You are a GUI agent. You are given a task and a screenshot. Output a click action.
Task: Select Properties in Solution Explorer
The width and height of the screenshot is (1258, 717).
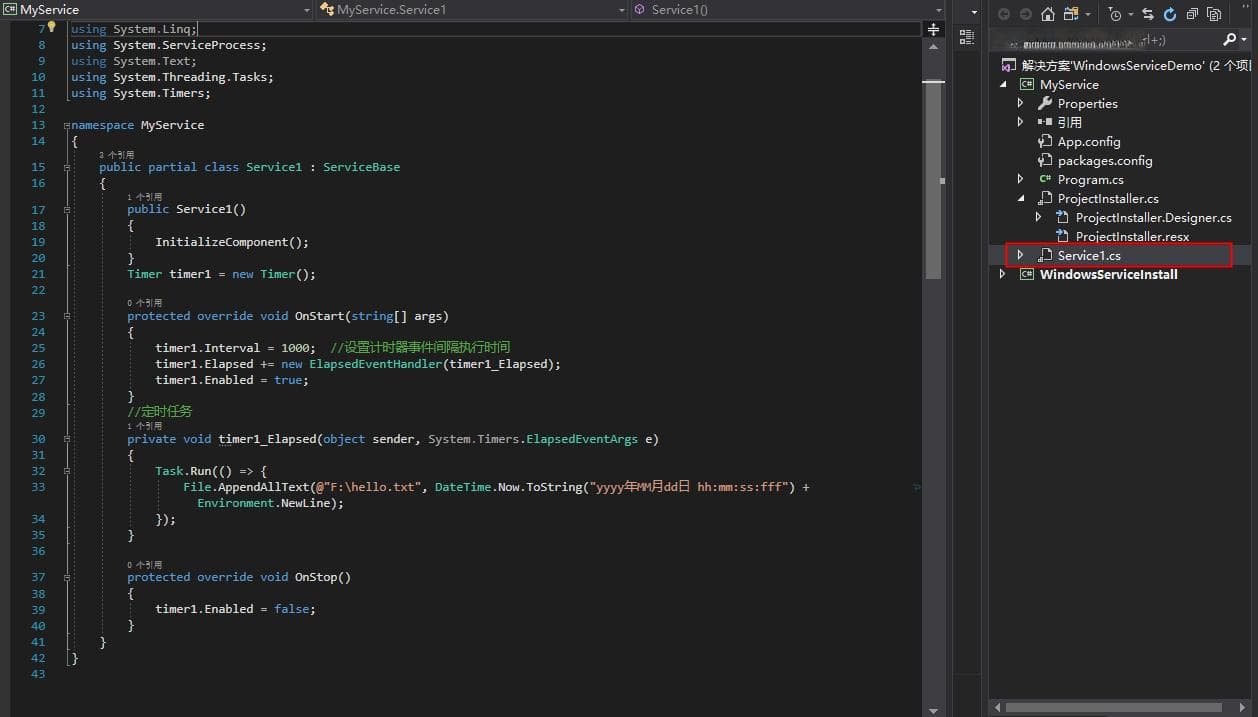(1087, 103)
